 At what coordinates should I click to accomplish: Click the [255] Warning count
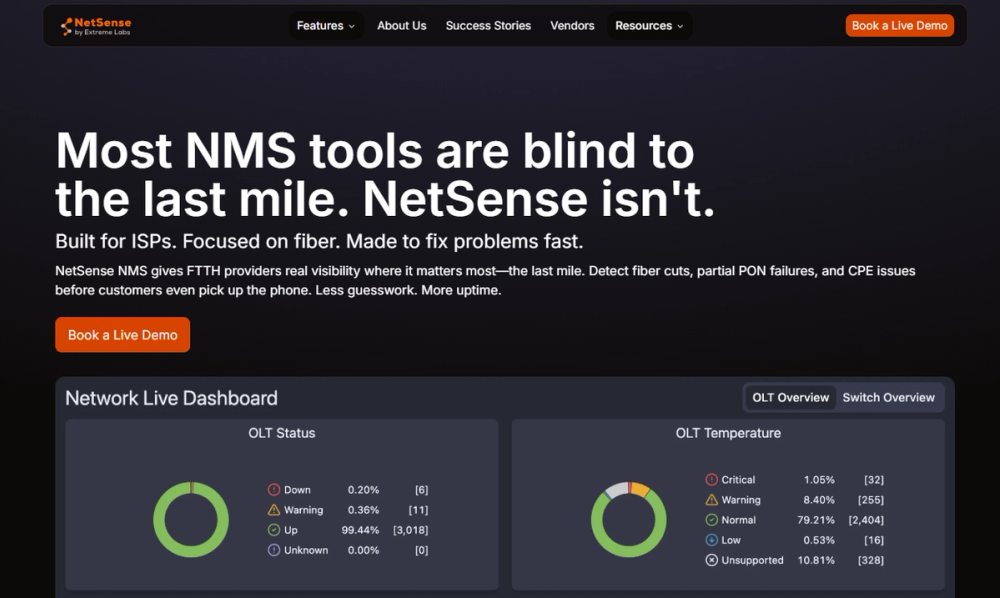[871, 500]
